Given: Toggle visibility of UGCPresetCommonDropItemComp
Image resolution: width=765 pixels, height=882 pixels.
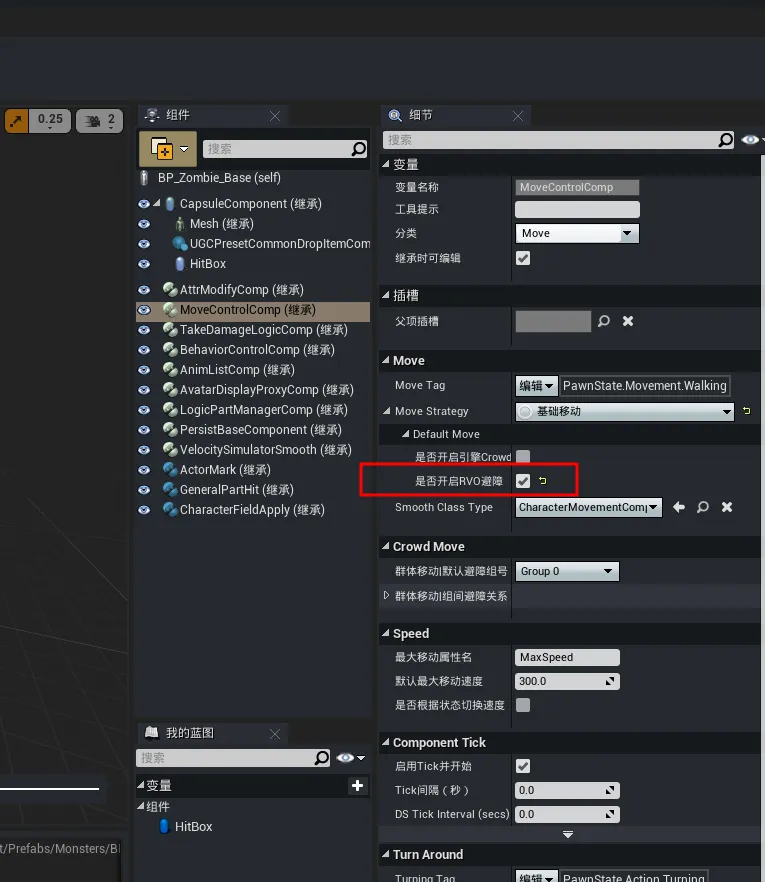Looking at the screenshot, I should point(144,244).
